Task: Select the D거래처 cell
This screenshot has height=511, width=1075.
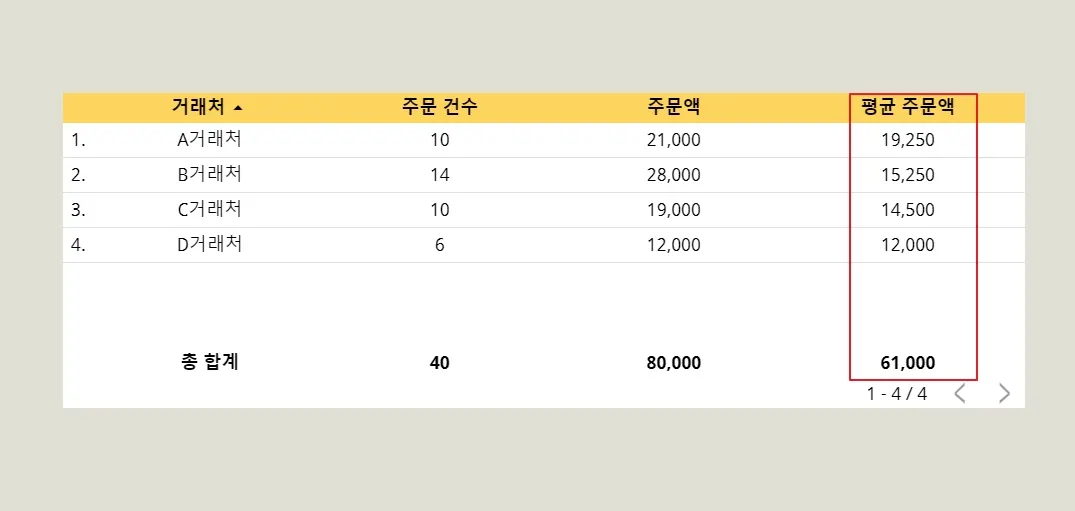Action: coord(210,244)
